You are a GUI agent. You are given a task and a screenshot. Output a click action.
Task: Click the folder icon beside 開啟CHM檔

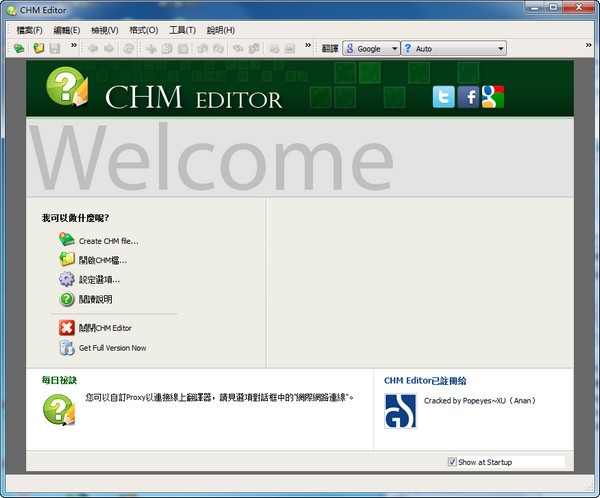click(x=67, y=259)
